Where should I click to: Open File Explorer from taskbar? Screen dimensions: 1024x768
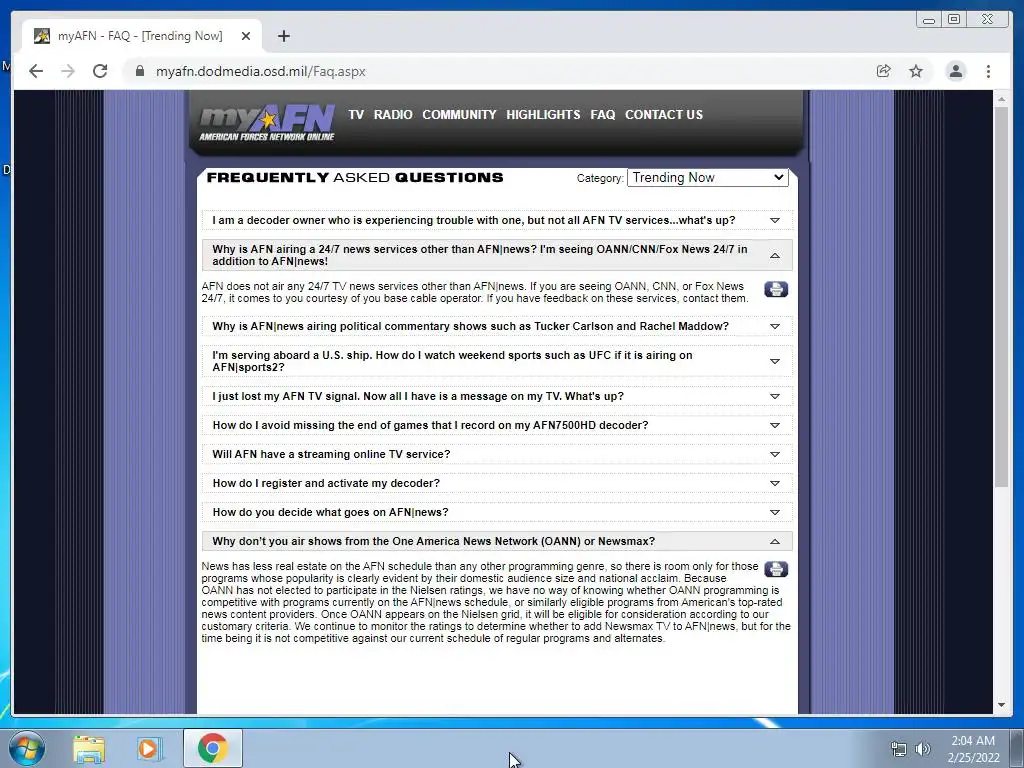[89, 749]
